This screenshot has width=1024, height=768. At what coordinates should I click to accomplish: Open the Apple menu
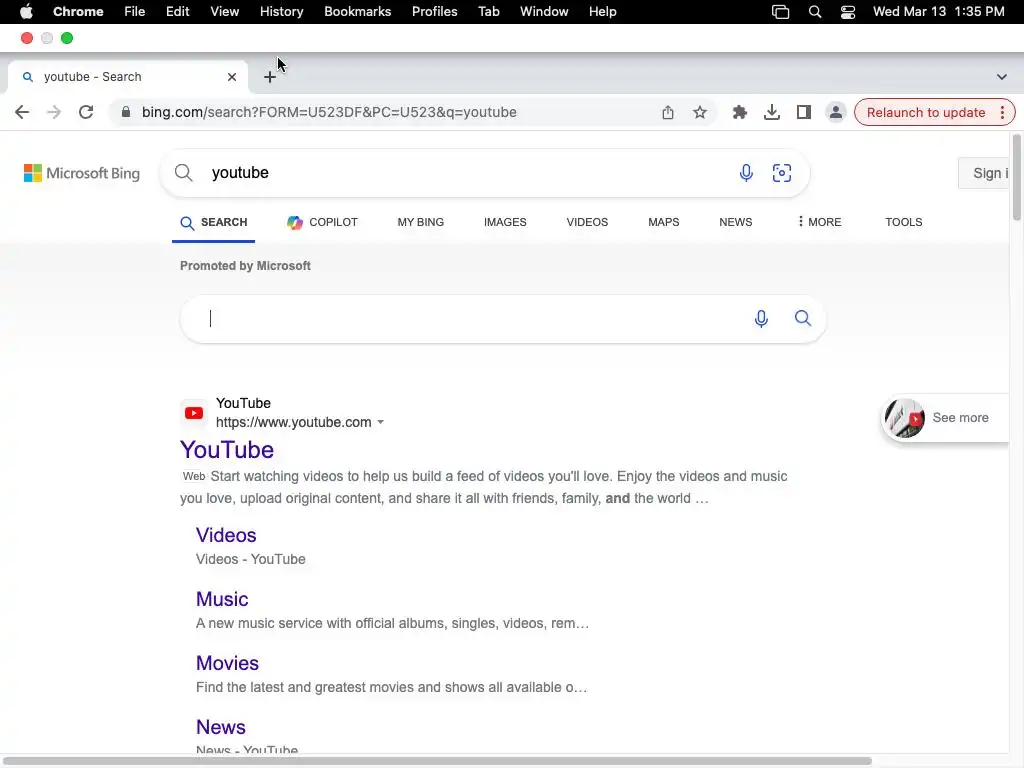pos(26,12)
